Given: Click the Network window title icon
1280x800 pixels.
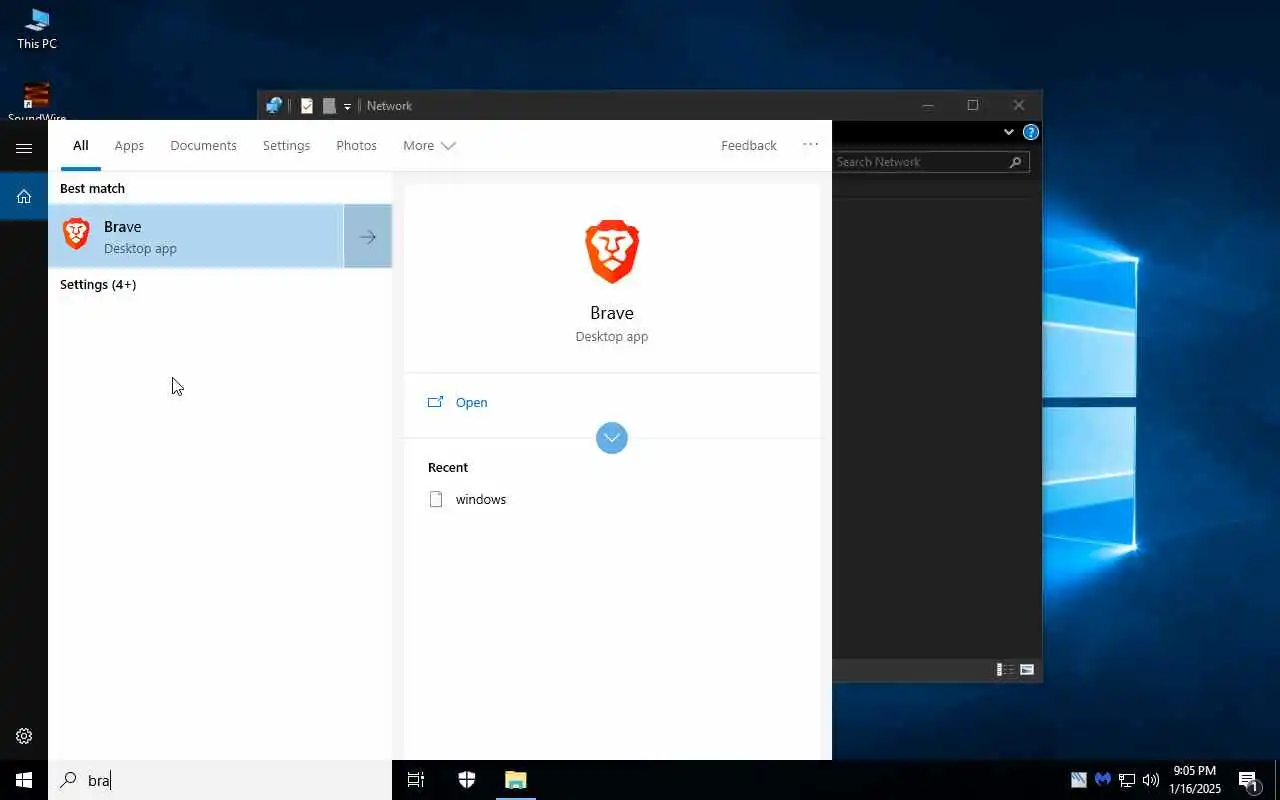Looking at the screenshot, I should 273,105.
